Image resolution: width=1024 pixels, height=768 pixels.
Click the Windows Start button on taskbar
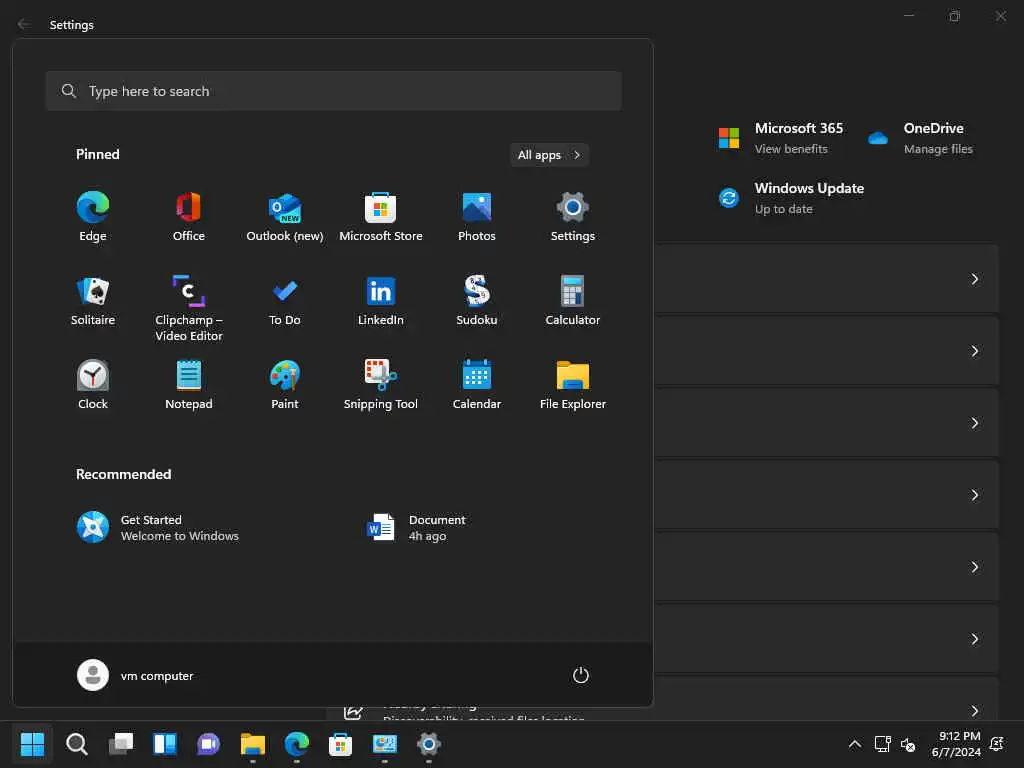(32, 744)
